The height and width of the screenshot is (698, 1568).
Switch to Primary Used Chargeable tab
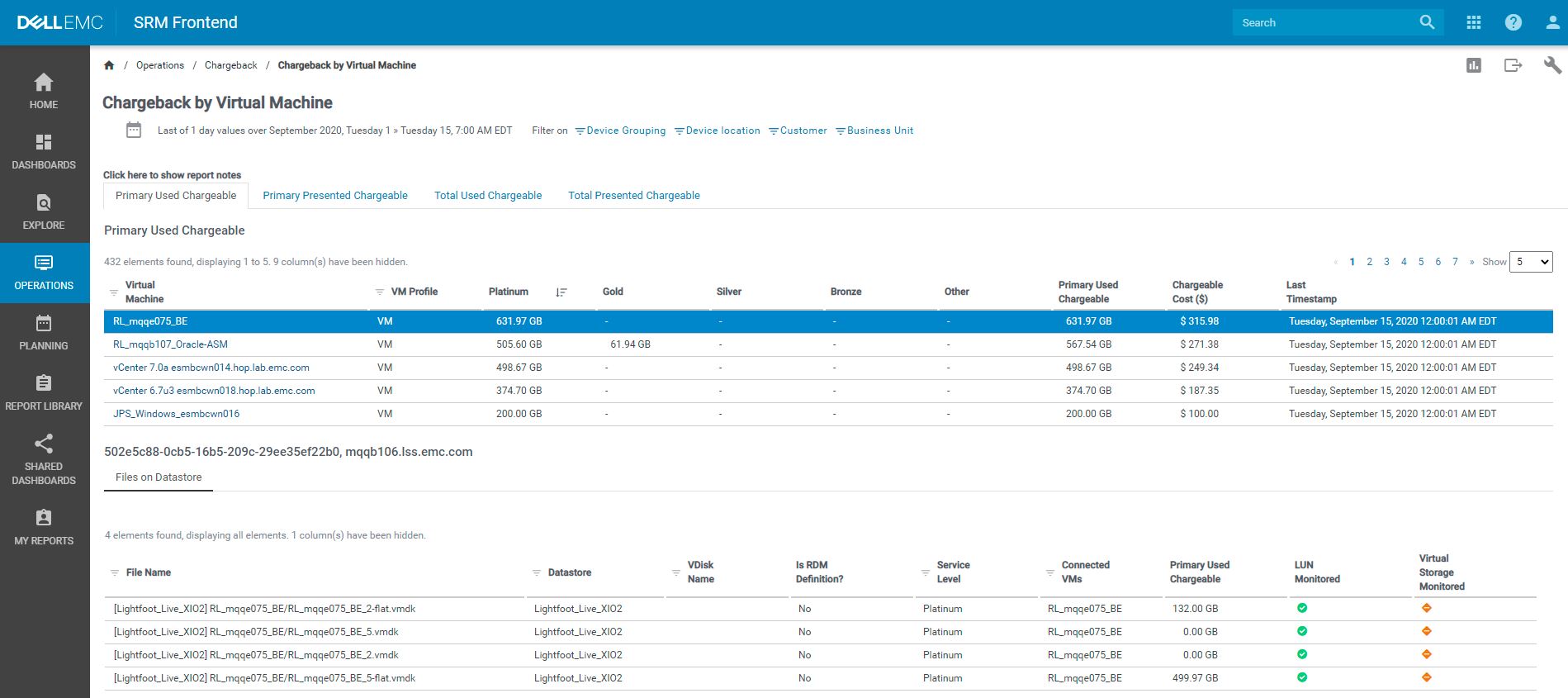pyautogui.click(x=176, y=196)
